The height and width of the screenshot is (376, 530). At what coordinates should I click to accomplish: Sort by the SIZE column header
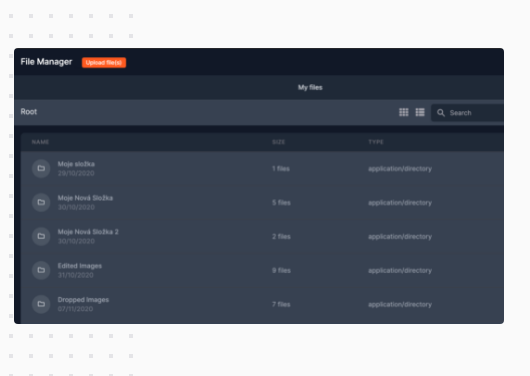(279, 142)
